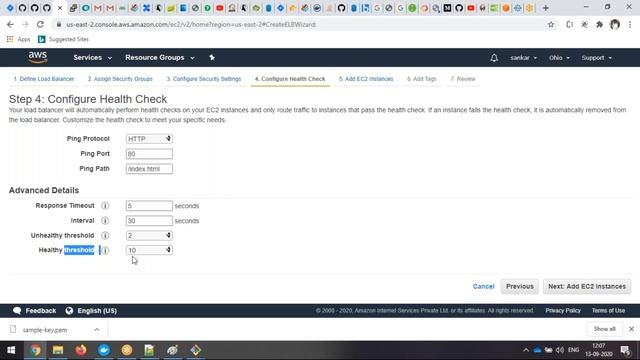Go to step 5 Add EC2 Instances
Screen dimensions: 640x360
click(x=366, y=79)
